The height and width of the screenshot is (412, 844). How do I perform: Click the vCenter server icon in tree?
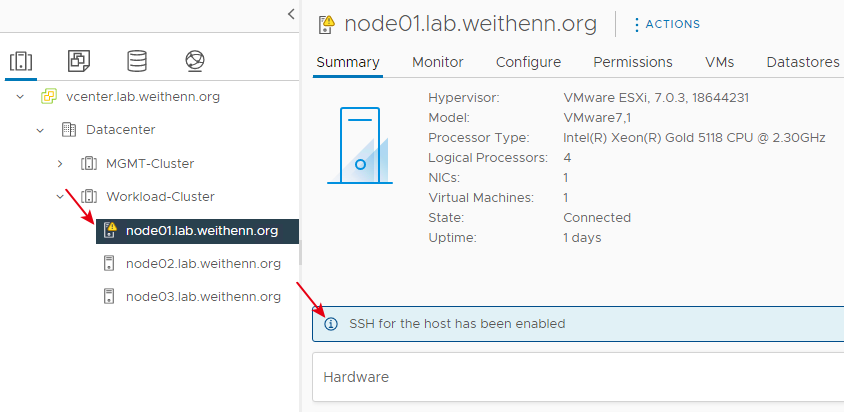pyautogui.click(x=49, y=97)
